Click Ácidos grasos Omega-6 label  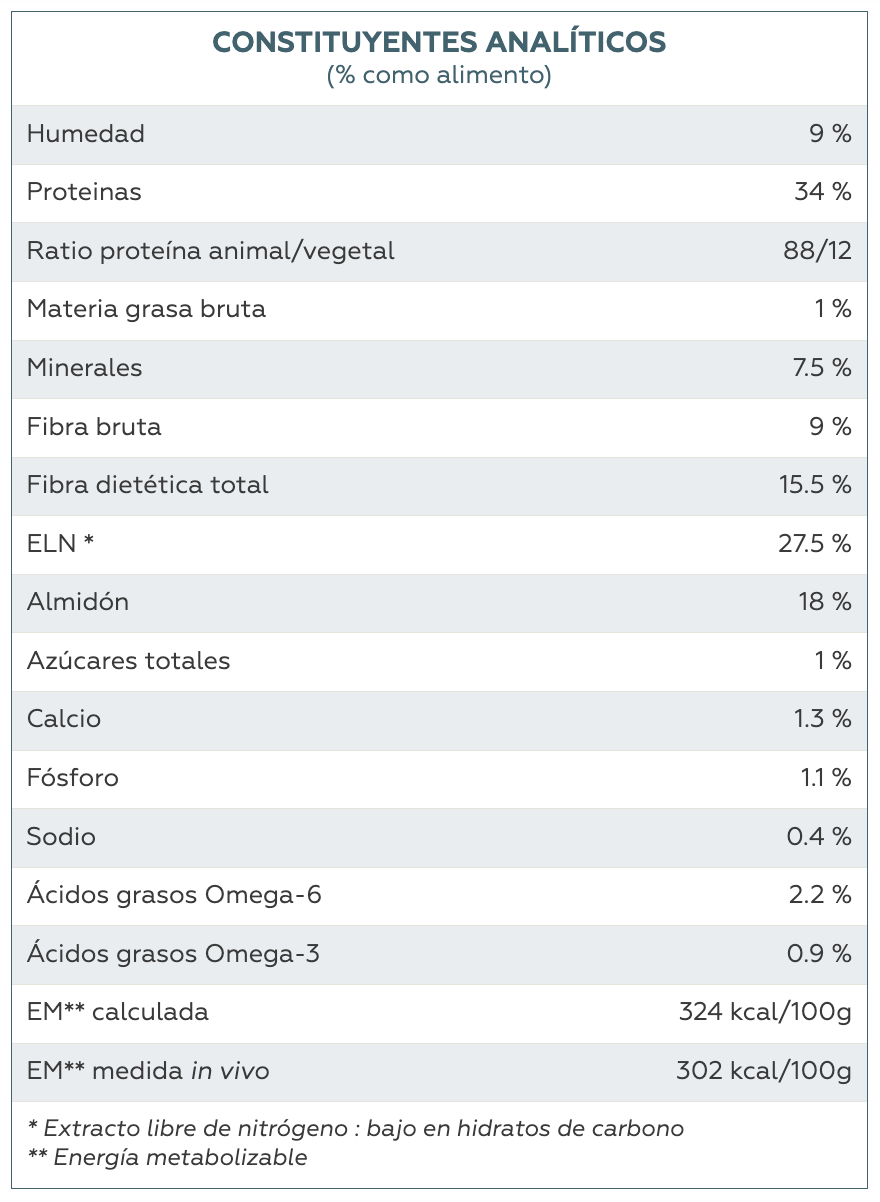pyautogui.click(x=175, y=895)
